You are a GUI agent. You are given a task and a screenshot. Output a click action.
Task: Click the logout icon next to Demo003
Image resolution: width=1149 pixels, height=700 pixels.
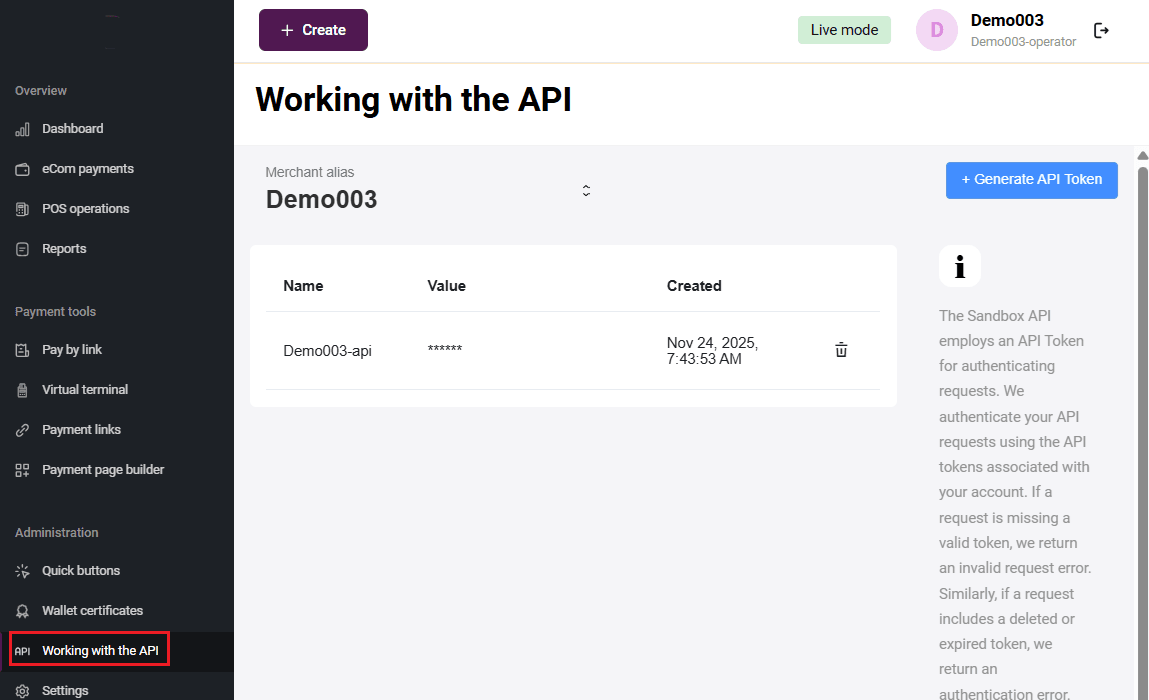click(x=1101, y=30)
